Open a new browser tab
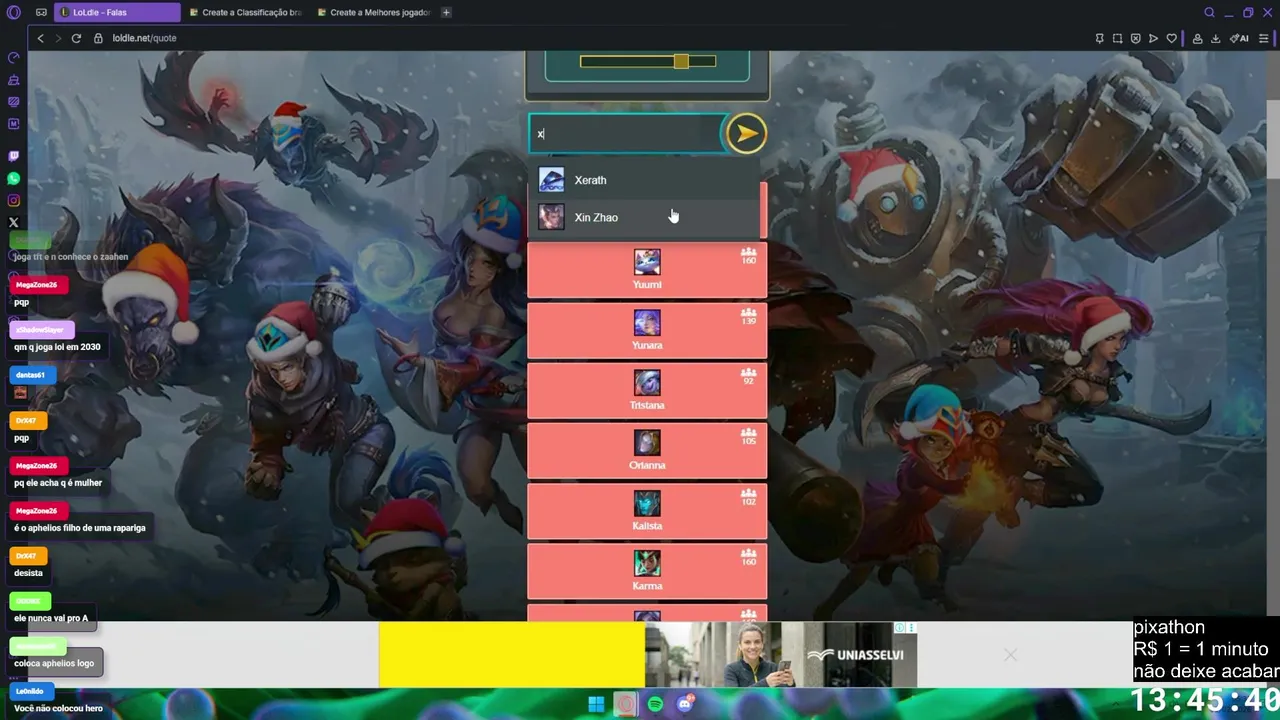Image resolution: width=1280 pixels, height=720 pixels. point(446,13)
